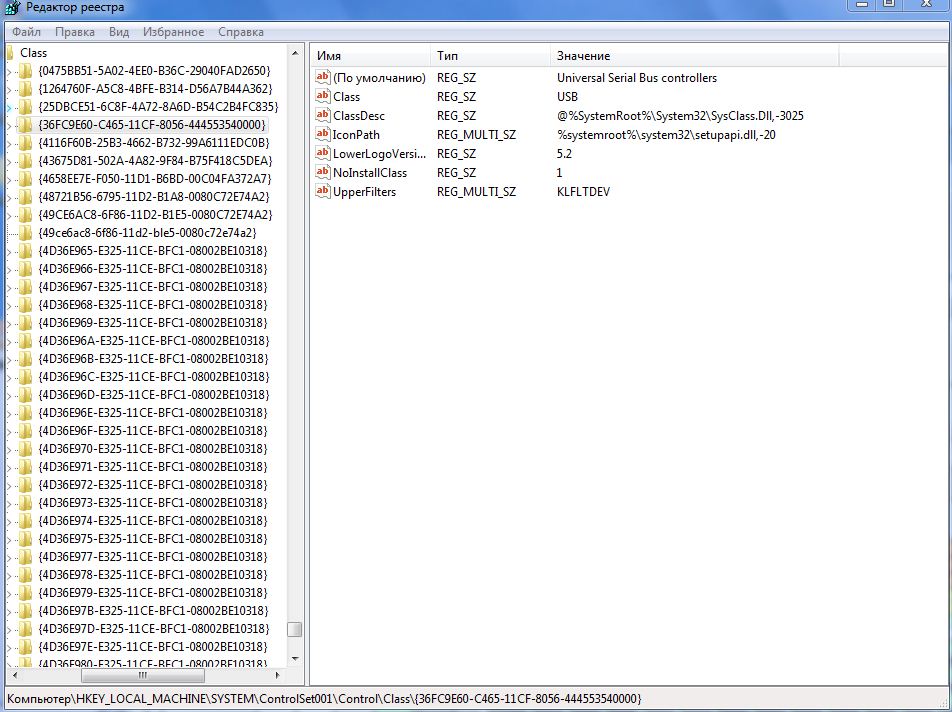The height and width of the screenshot is (712, 952).
Task: Open the Правка menu
Action: point(75,32)
